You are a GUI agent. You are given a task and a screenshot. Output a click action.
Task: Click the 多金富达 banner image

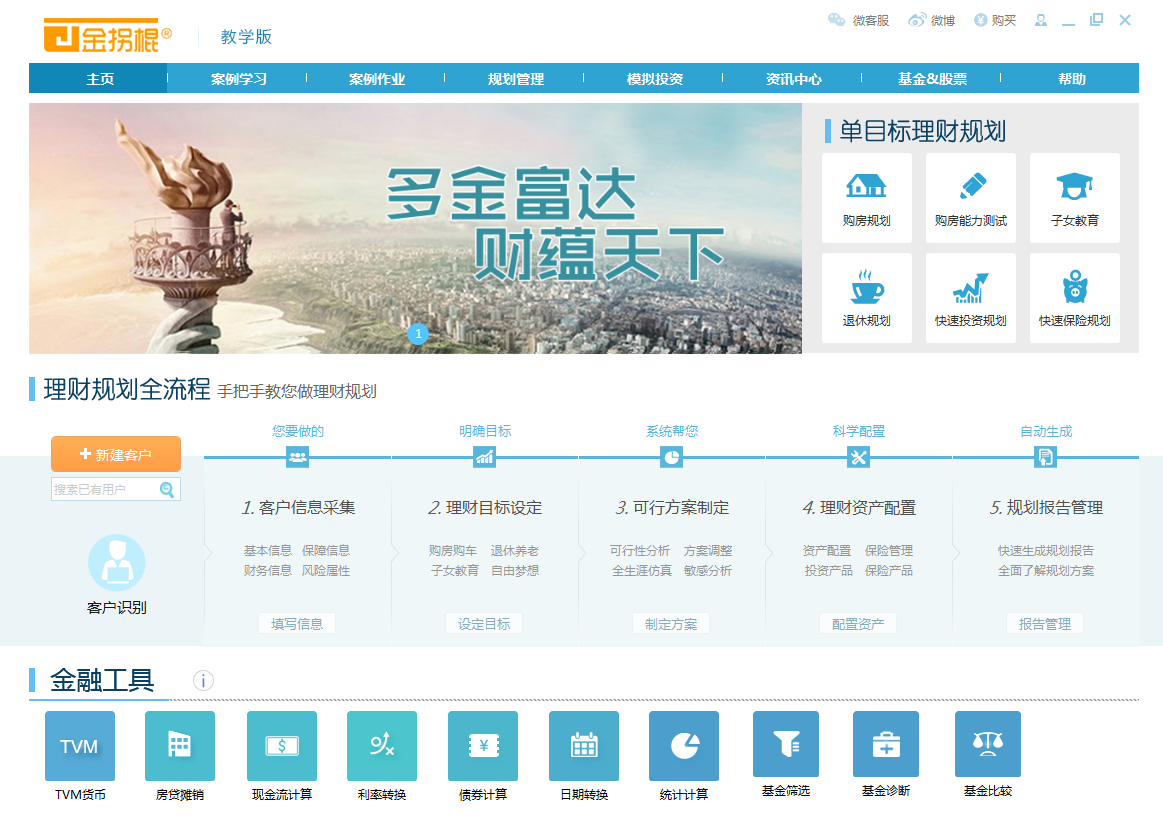coord(415,228)
